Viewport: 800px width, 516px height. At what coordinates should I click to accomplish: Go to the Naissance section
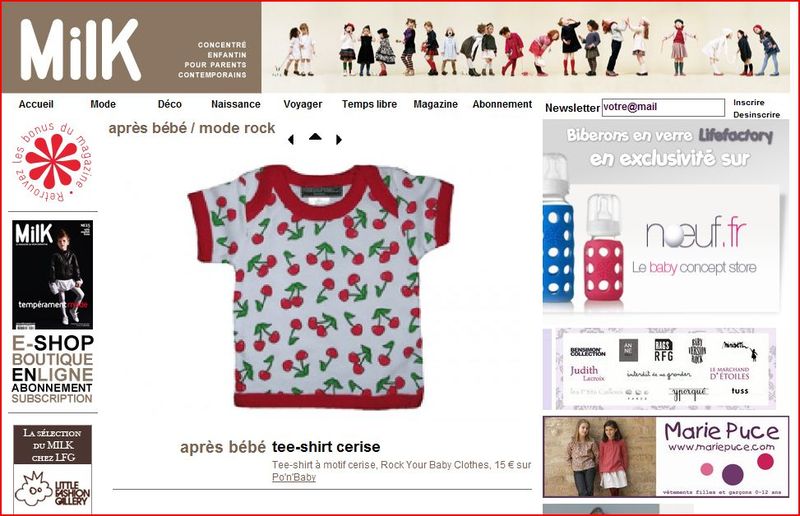(236, 104)
